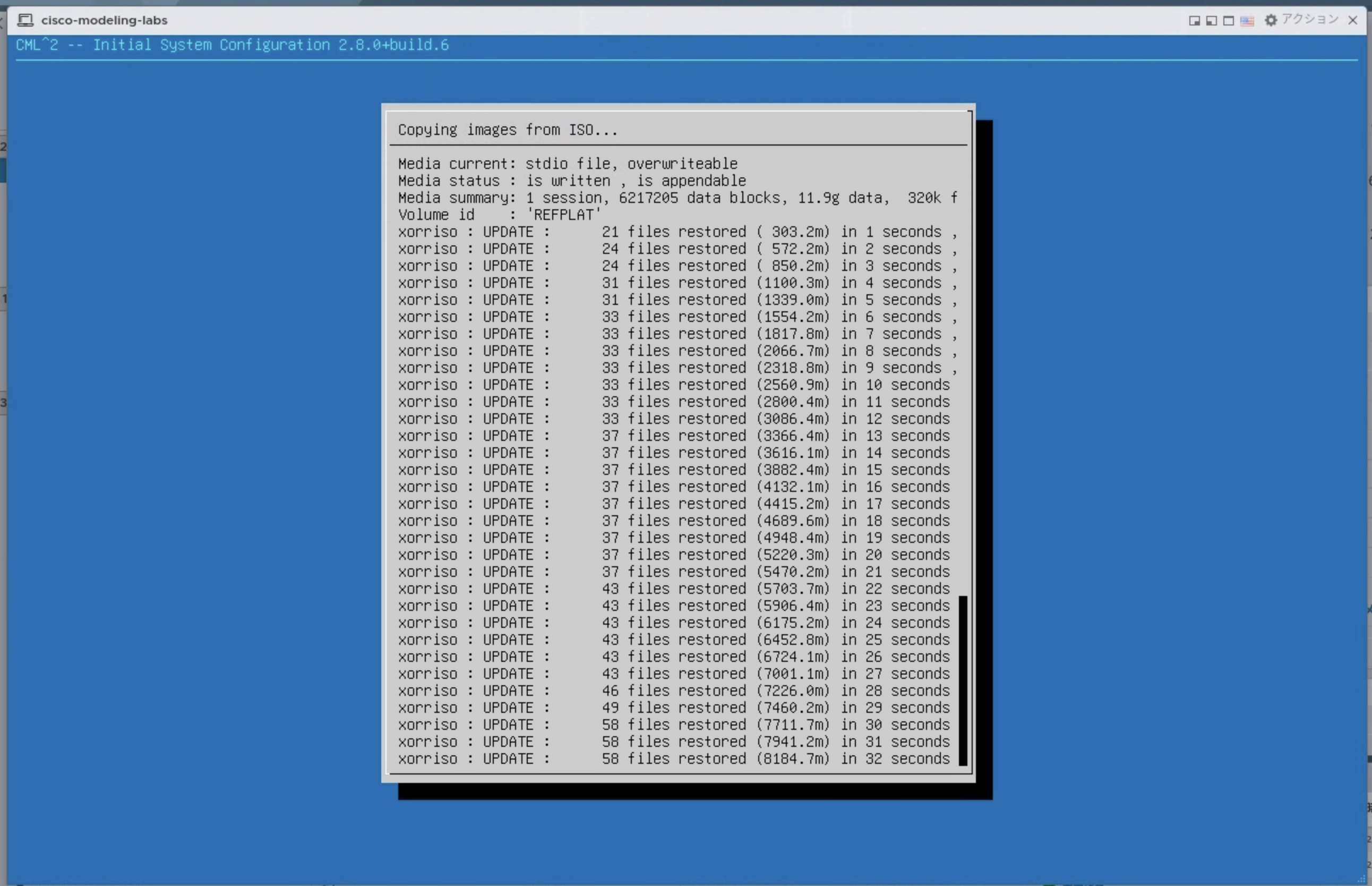The height and width of the screenshot is (886, 1372).
Task: Open the アクション actions menu
Action: [1310, 20]
